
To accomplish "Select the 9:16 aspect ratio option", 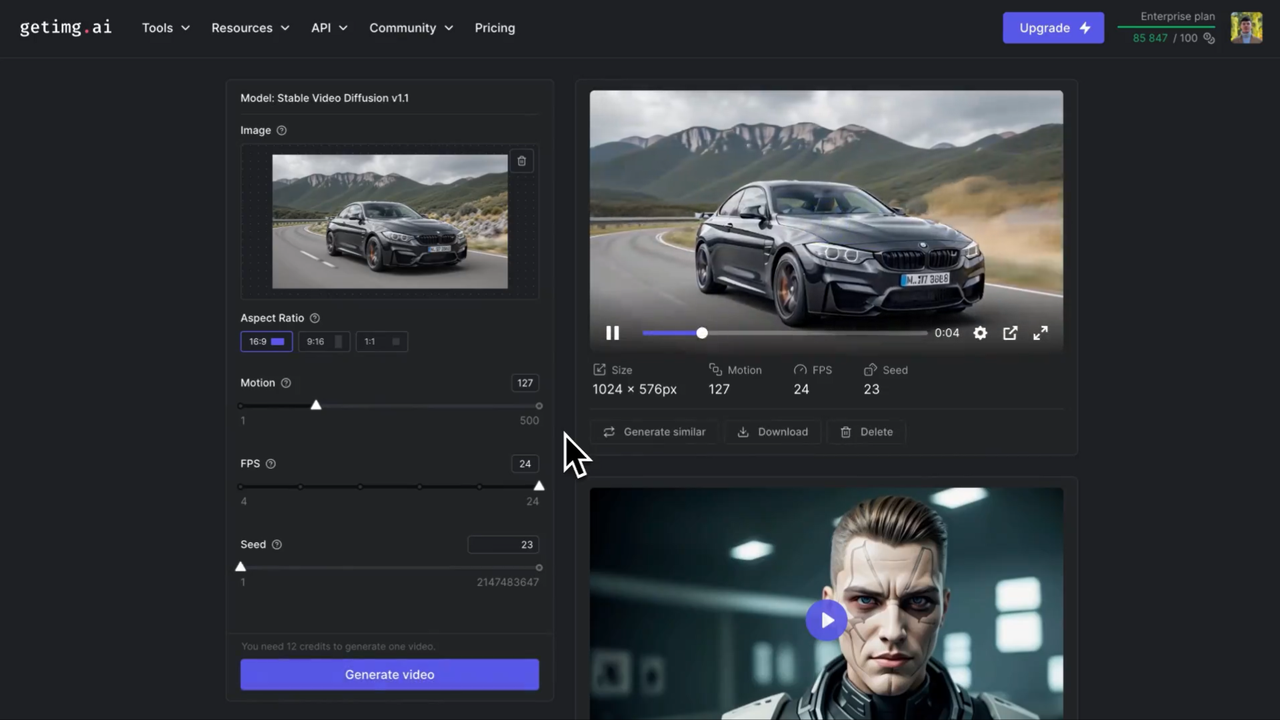I will (x=322, y=341).
